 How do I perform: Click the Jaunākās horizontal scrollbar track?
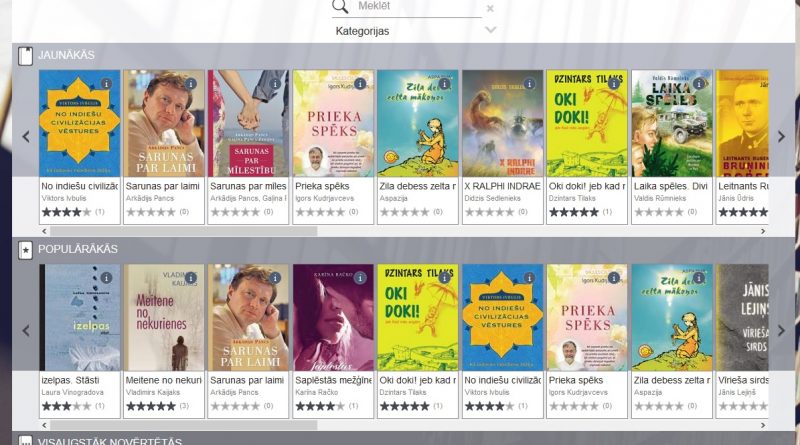pos(403,231)
